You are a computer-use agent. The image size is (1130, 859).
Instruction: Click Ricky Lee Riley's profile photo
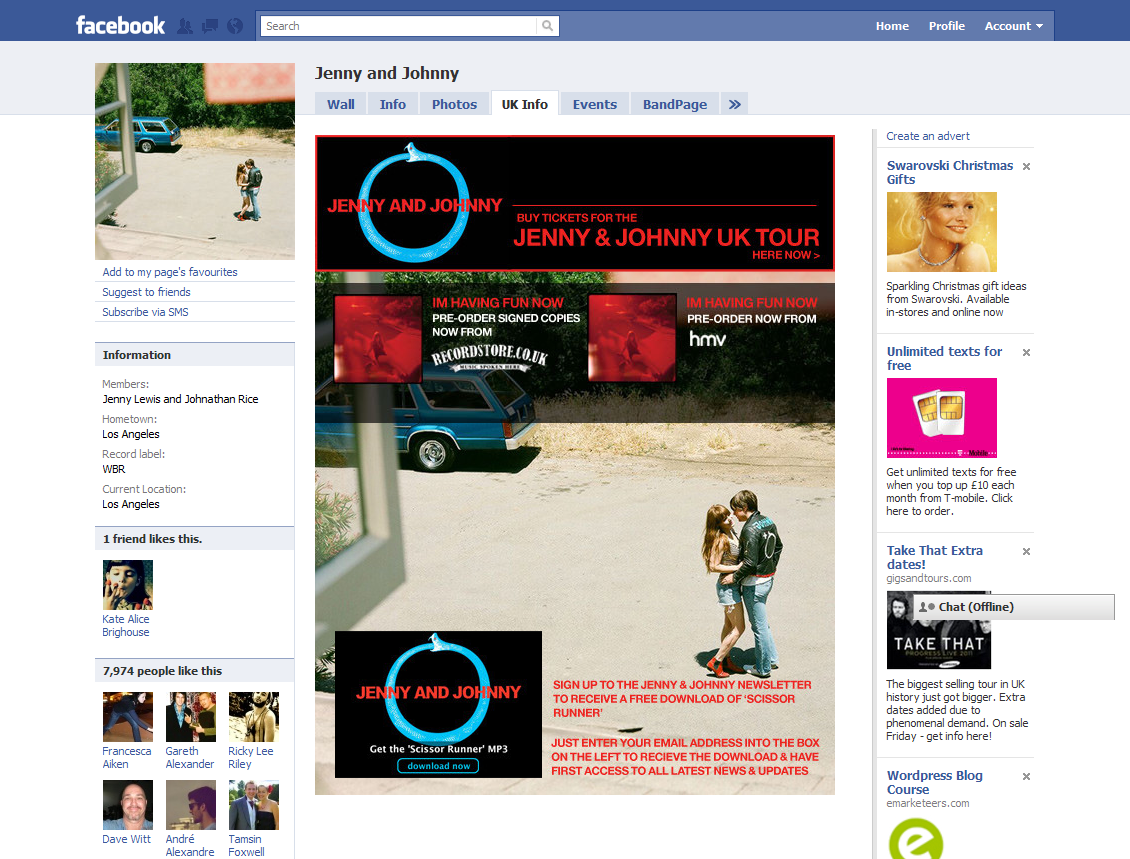(x=254, y=717)
